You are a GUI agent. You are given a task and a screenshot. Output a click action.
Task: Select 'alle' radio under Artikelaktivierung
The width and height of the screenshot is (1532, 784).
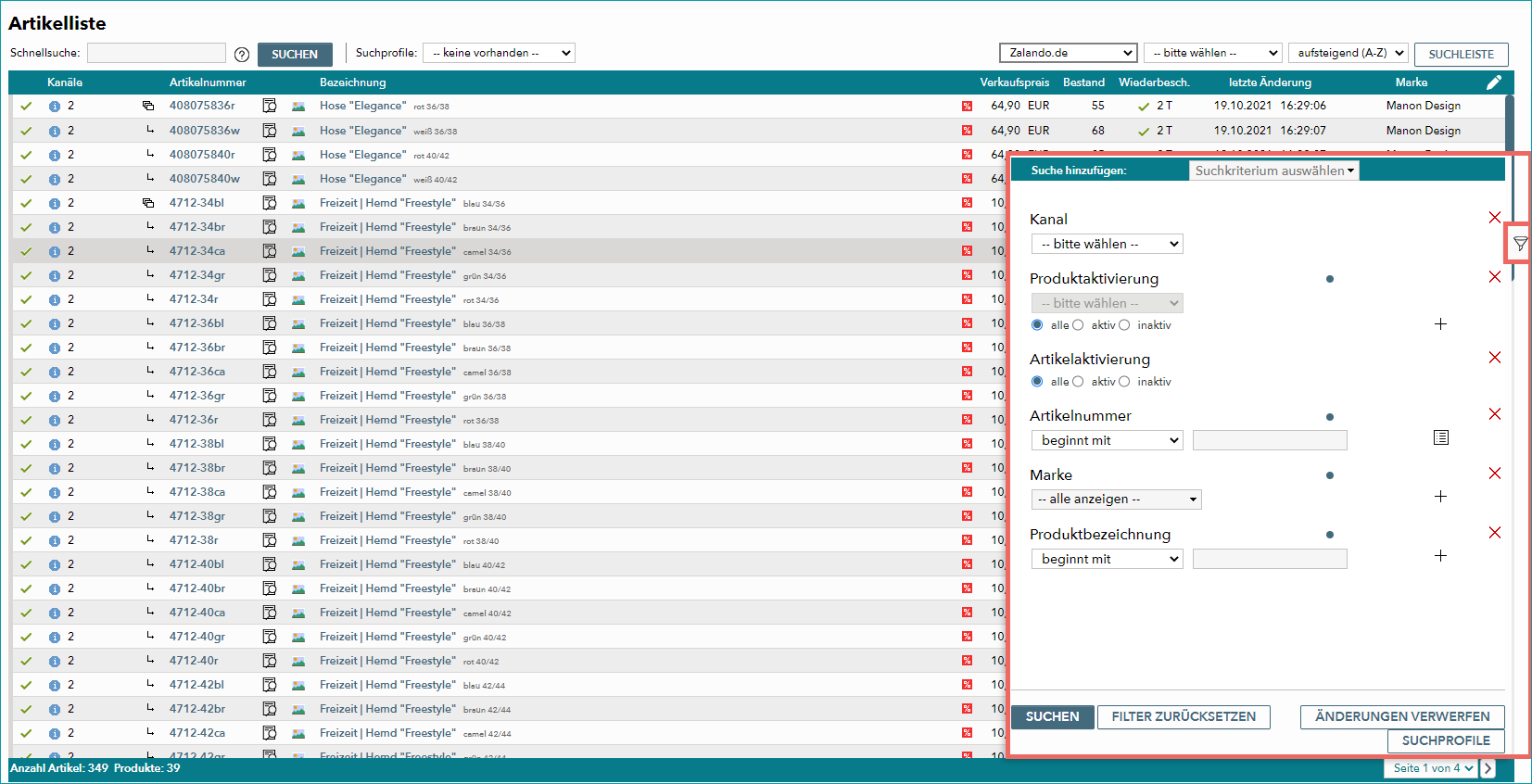pos(1037,382)
